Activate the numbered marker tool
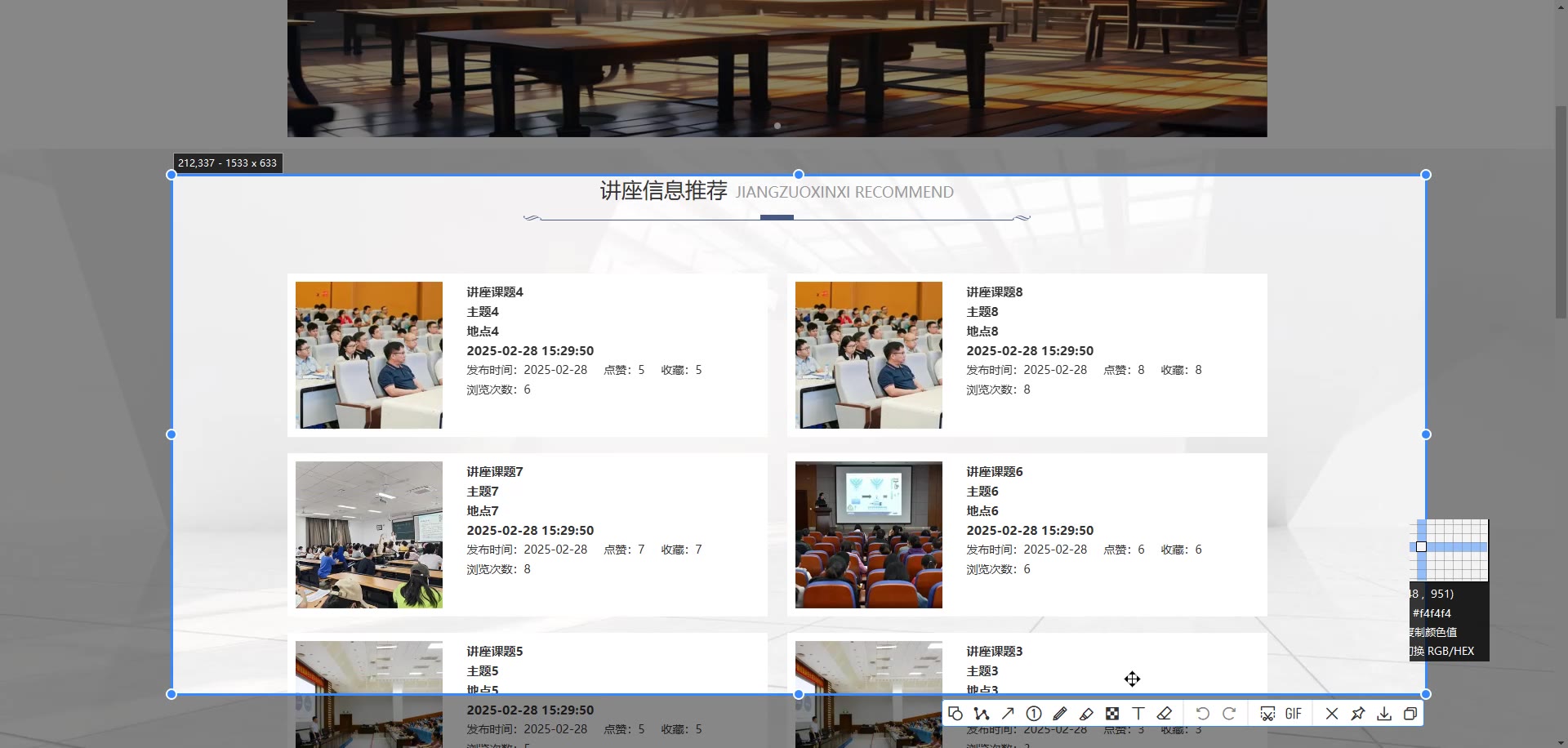This screenshot has width=1568, height=748. (1034, 714)
